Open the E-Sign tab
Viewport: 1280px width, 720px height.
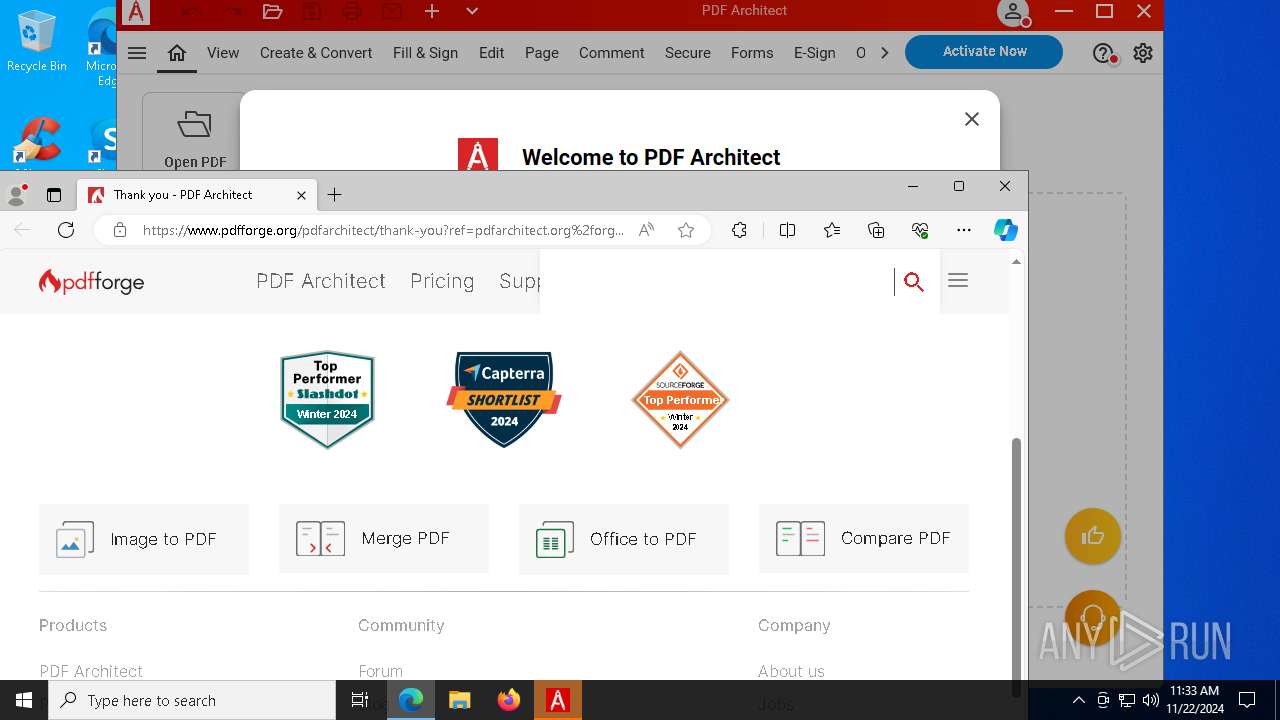click(x=814, y=53)
